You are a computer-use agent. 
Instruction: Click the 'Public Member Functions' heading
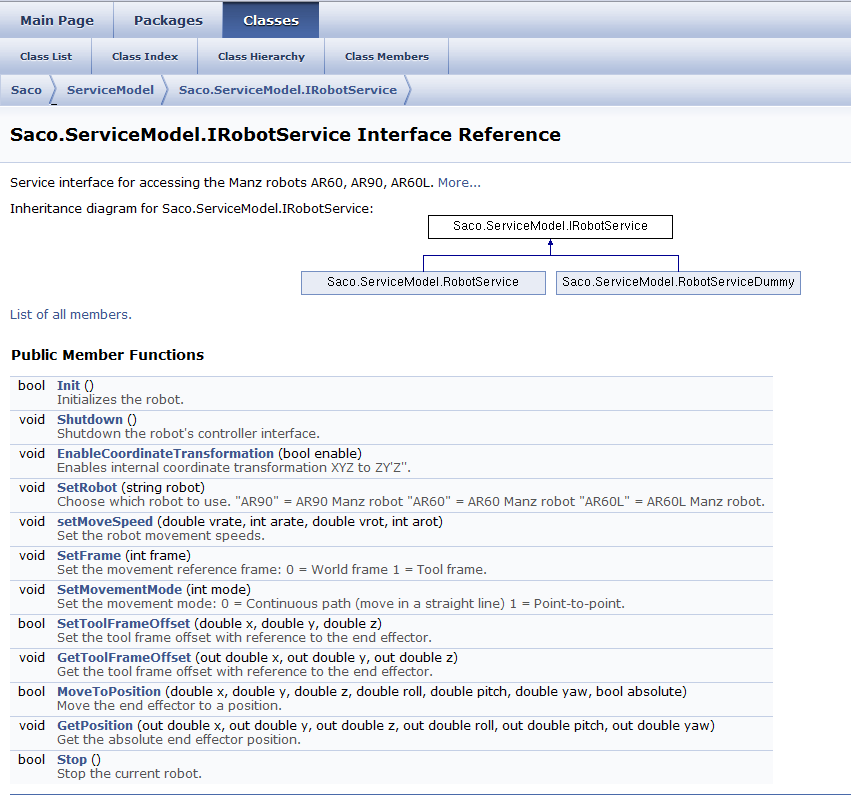click(x=107, y=355)
